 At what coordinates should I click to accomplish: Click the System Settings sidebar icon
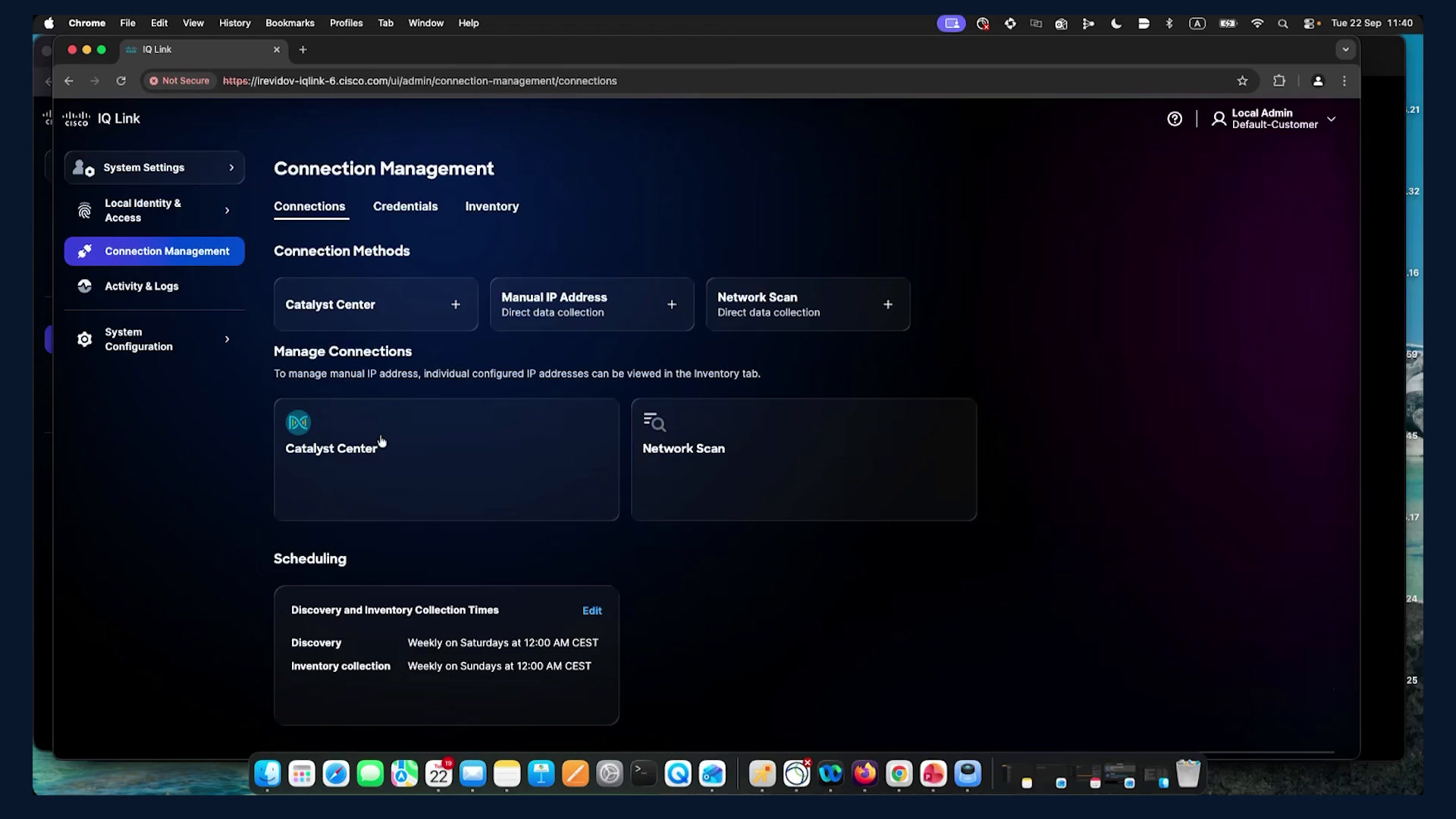point(83,168)
